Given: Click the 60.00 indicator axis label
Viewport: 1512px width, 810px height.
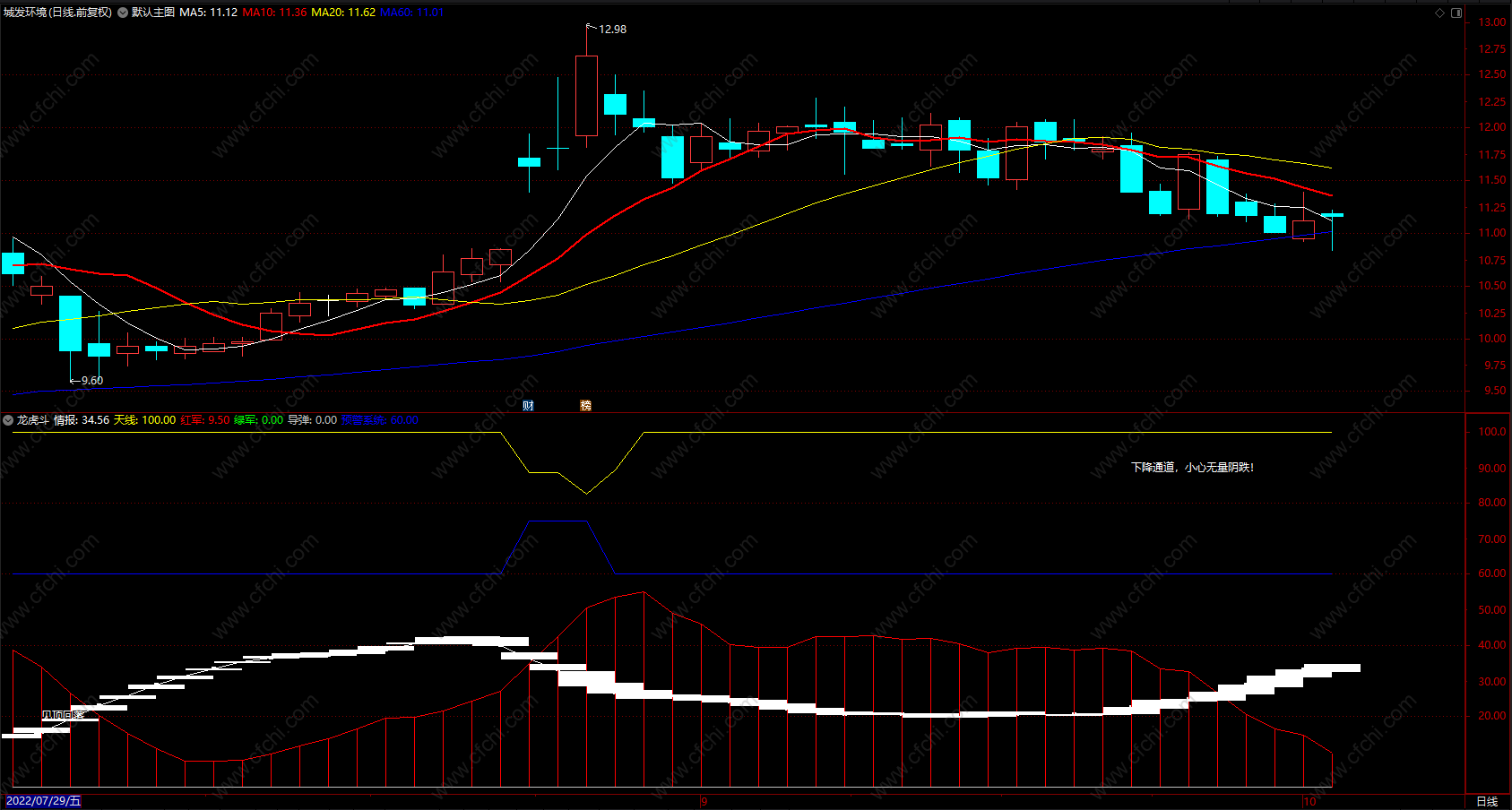Looking at the screenshot, I should pos(1492,573).
